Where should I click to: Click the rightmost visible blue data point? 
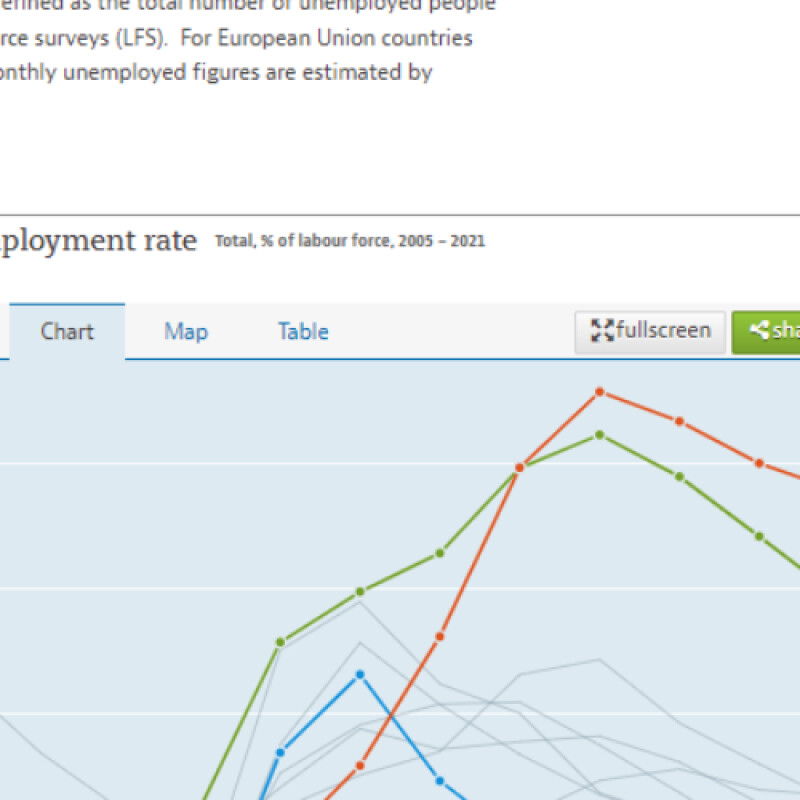coord(439,779)
